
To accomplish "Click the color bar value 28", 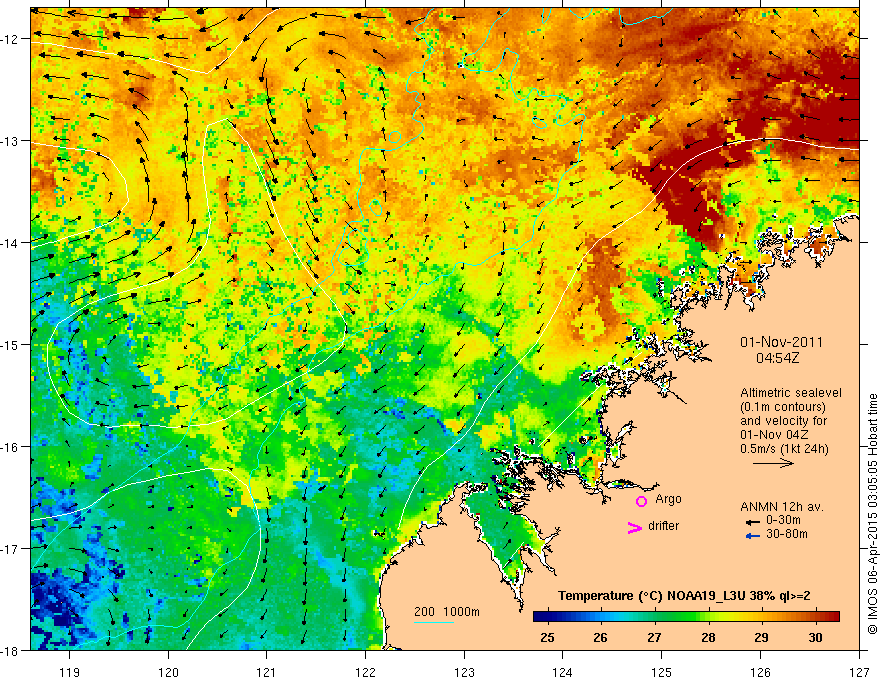I will (x=708, y=637).
